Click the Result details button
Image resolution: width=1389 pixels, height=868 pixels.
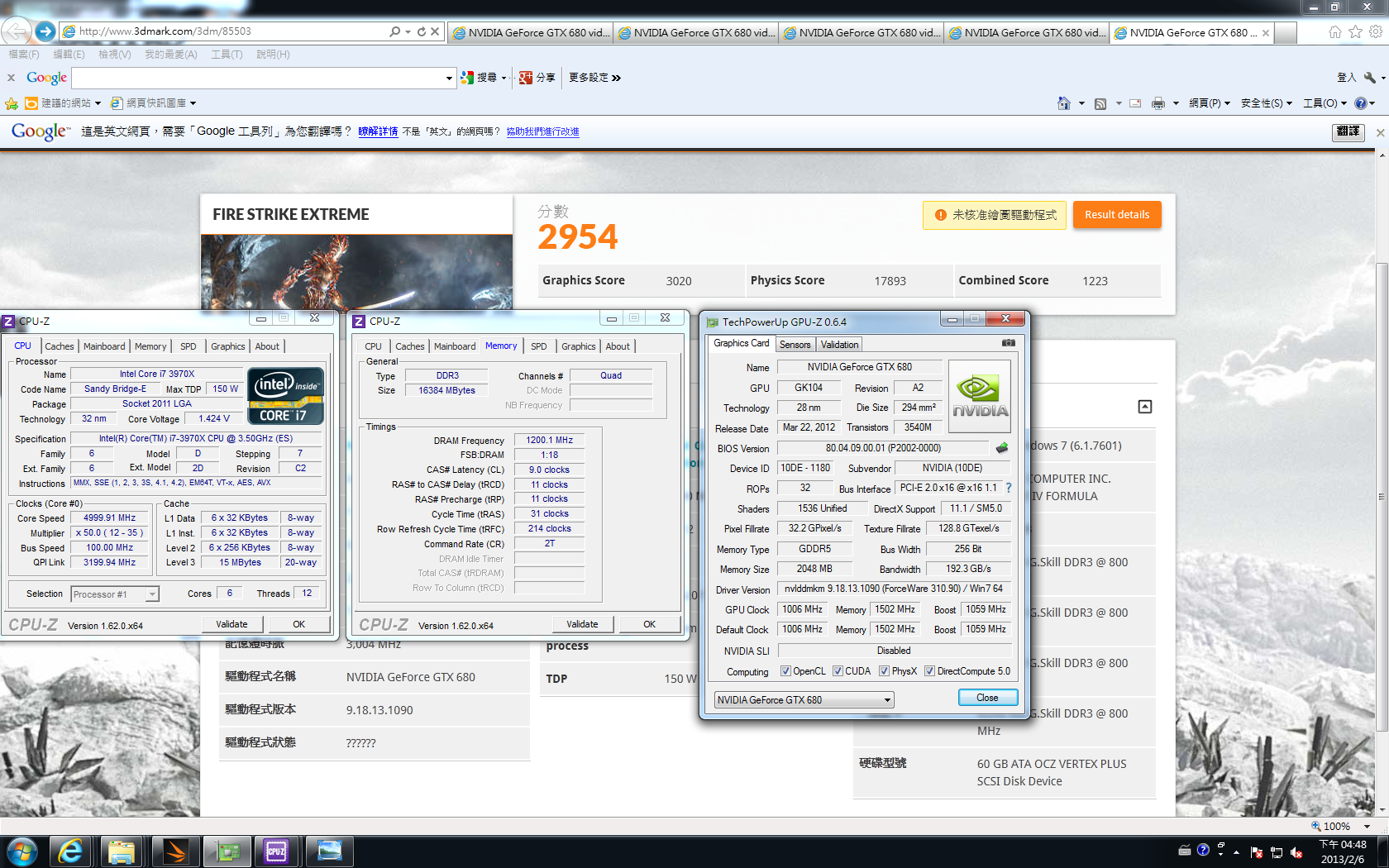[x=1117, y=215]
